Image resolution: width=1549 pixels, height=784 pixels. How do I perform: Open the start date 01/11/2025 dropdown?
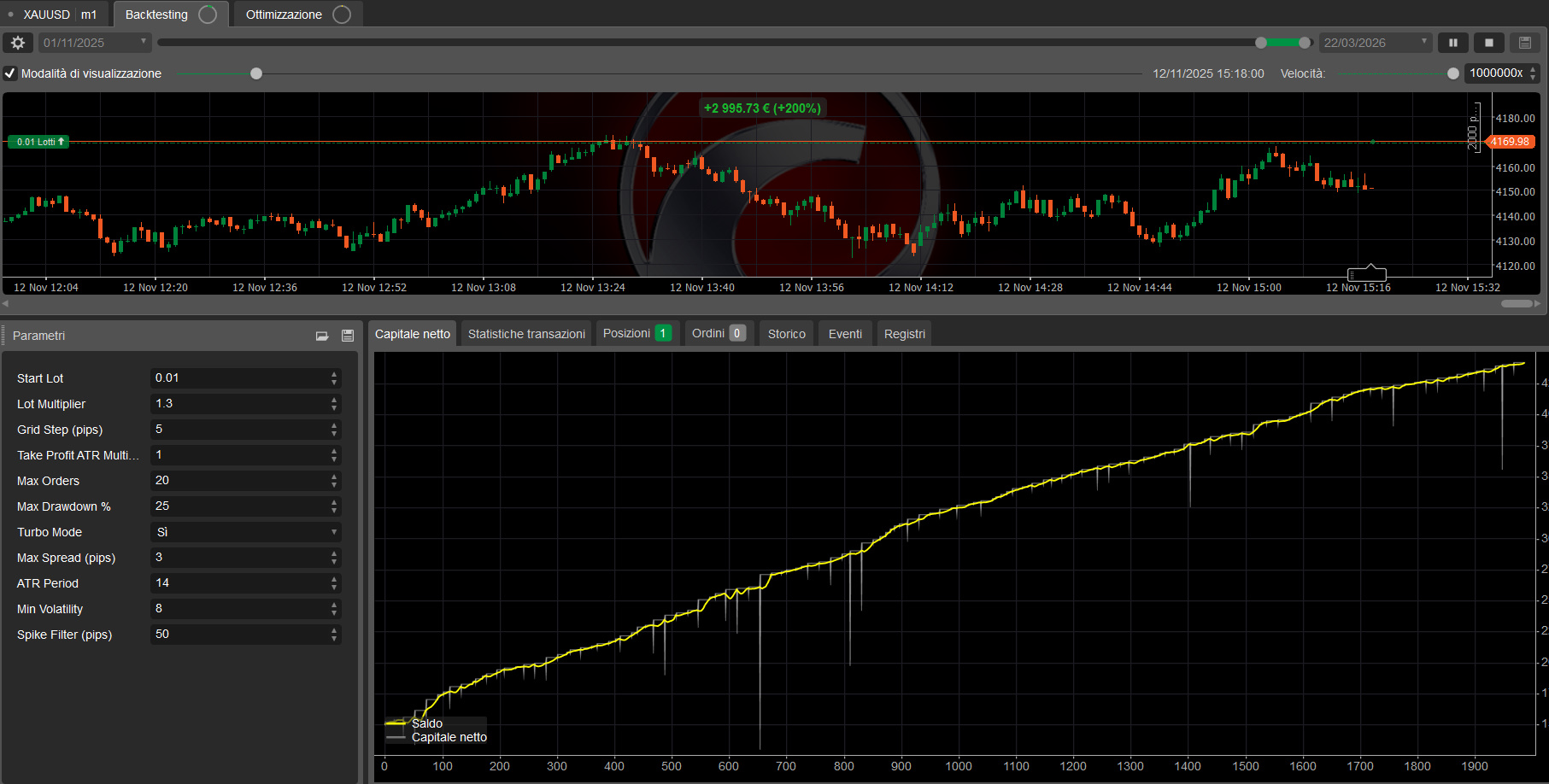94,43
